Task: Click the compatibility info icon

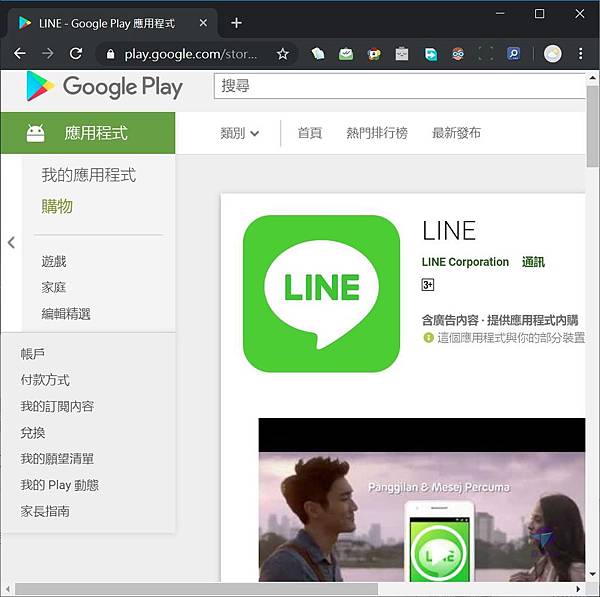Action: [x=428, y=338]
